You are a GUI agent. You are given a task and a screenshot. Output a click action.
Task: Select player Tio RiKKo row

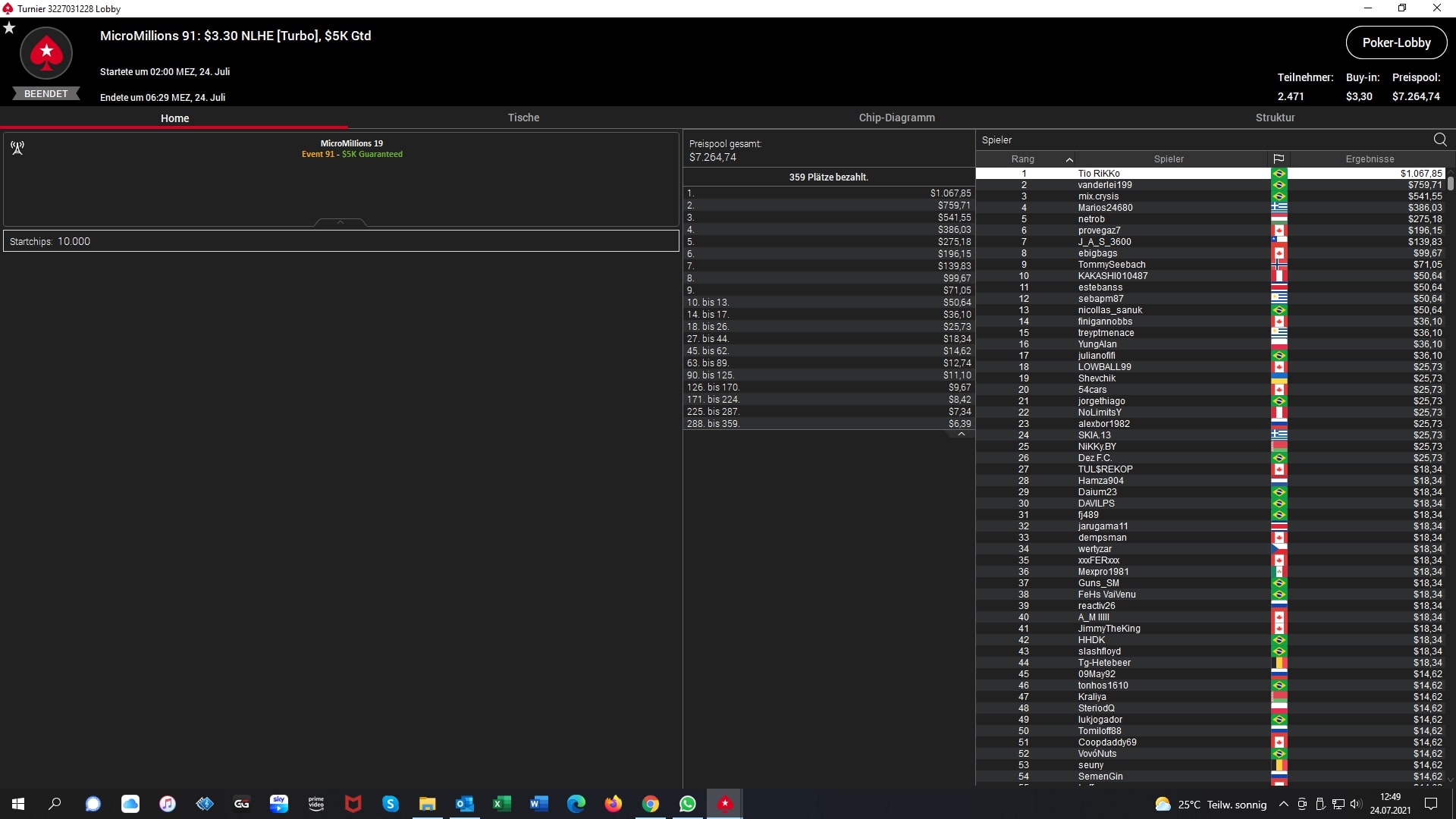[1210, 174]
